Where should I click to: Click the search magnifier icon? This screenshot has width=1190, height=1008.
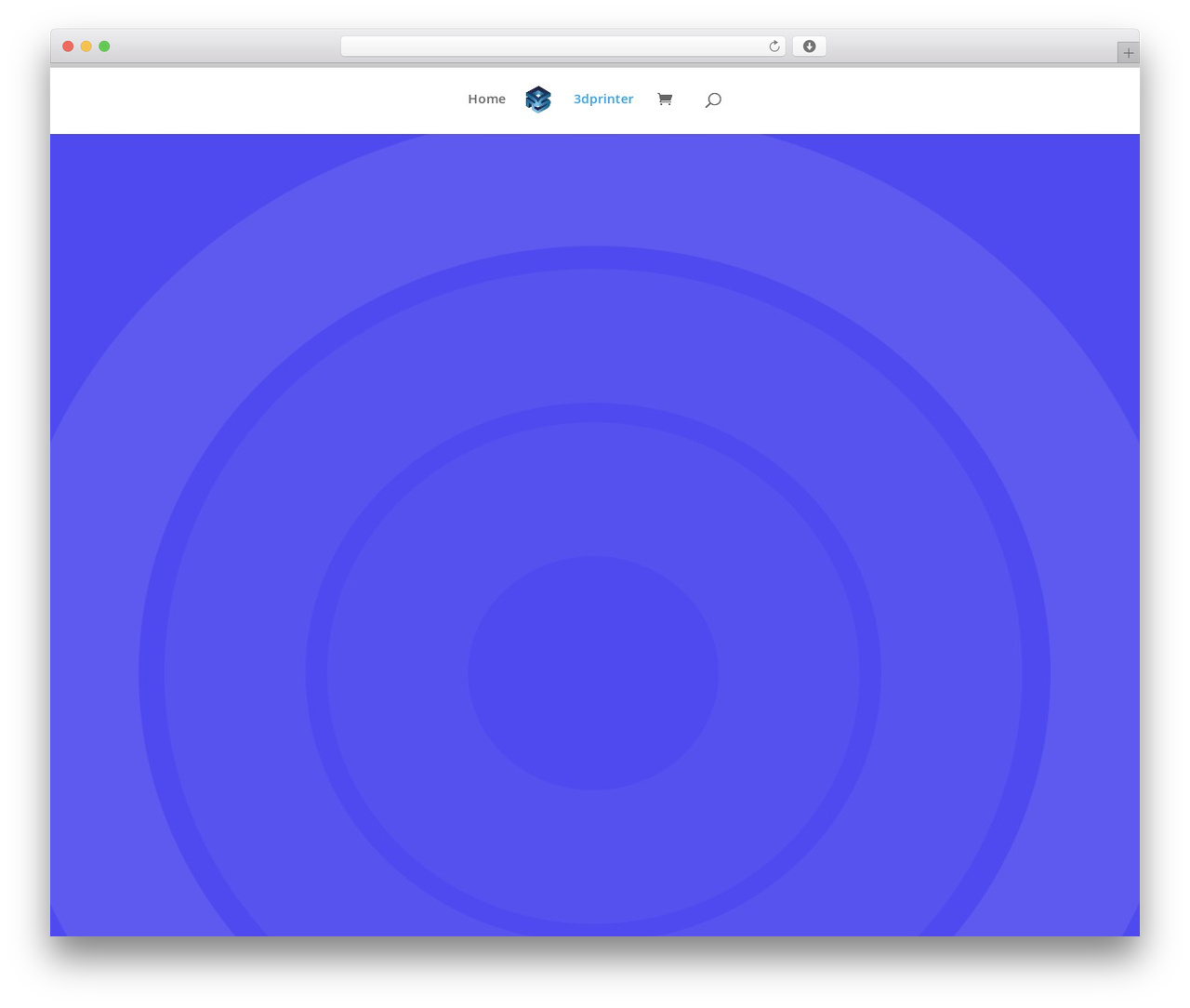pyautogui.click(x=713, y=99)
